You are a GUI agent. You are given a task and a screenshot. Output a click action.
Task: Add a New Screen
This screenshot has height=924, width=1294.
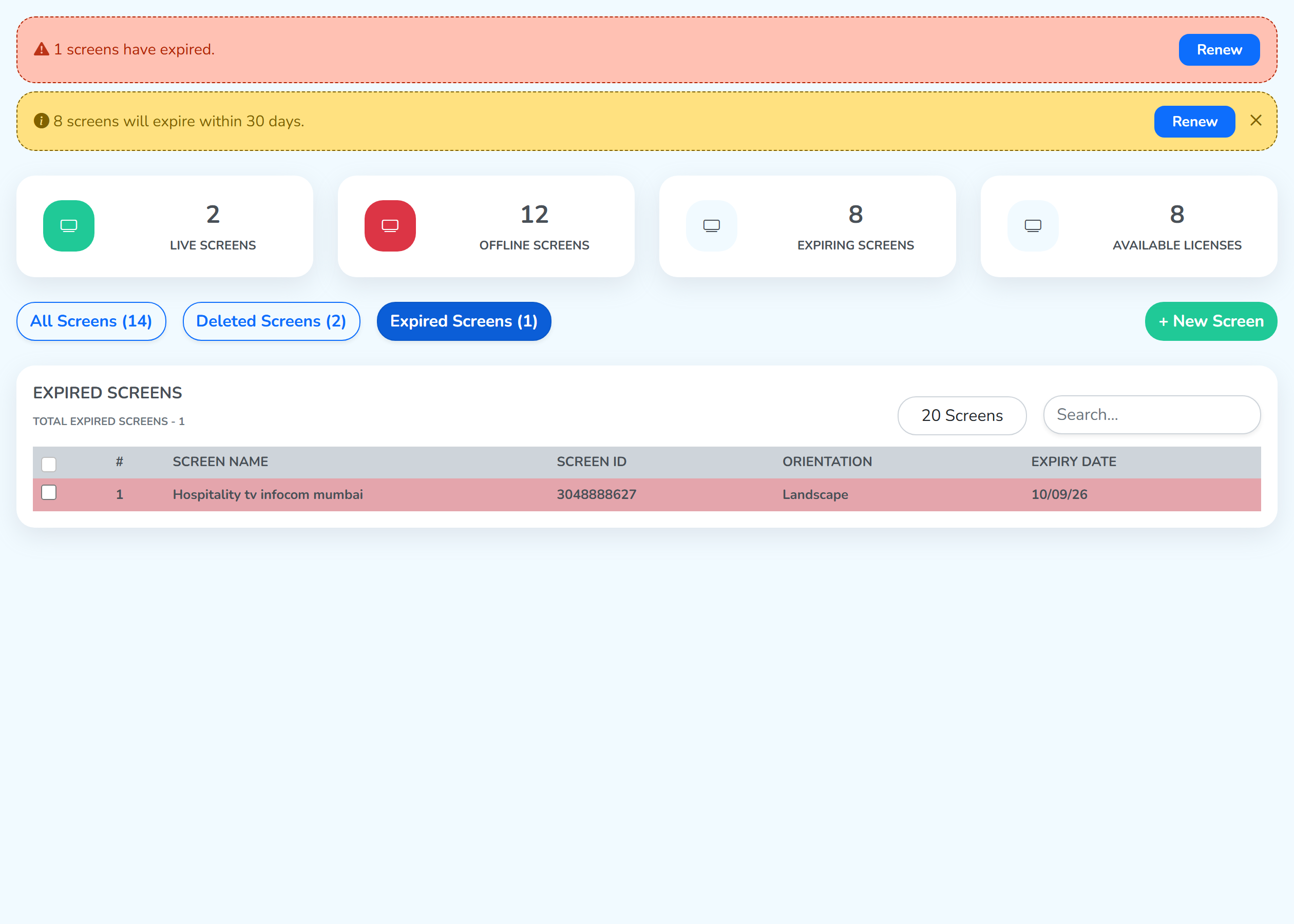[1211, 321]
